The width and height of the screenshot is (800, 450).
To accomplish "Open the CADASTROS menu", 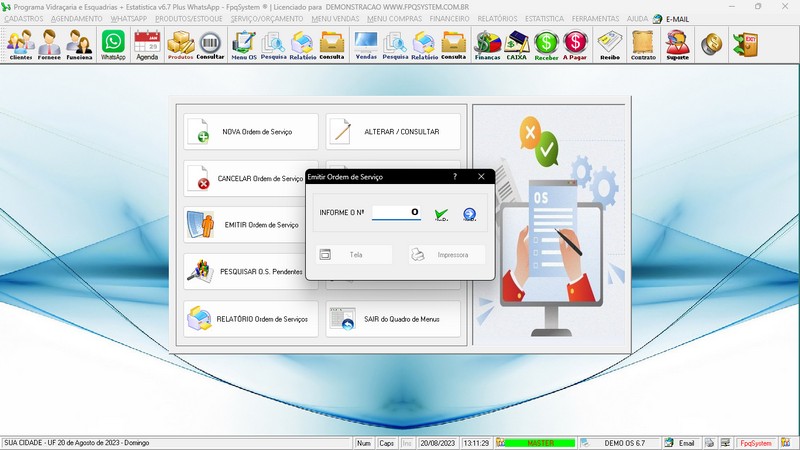I will click(24, 19).
